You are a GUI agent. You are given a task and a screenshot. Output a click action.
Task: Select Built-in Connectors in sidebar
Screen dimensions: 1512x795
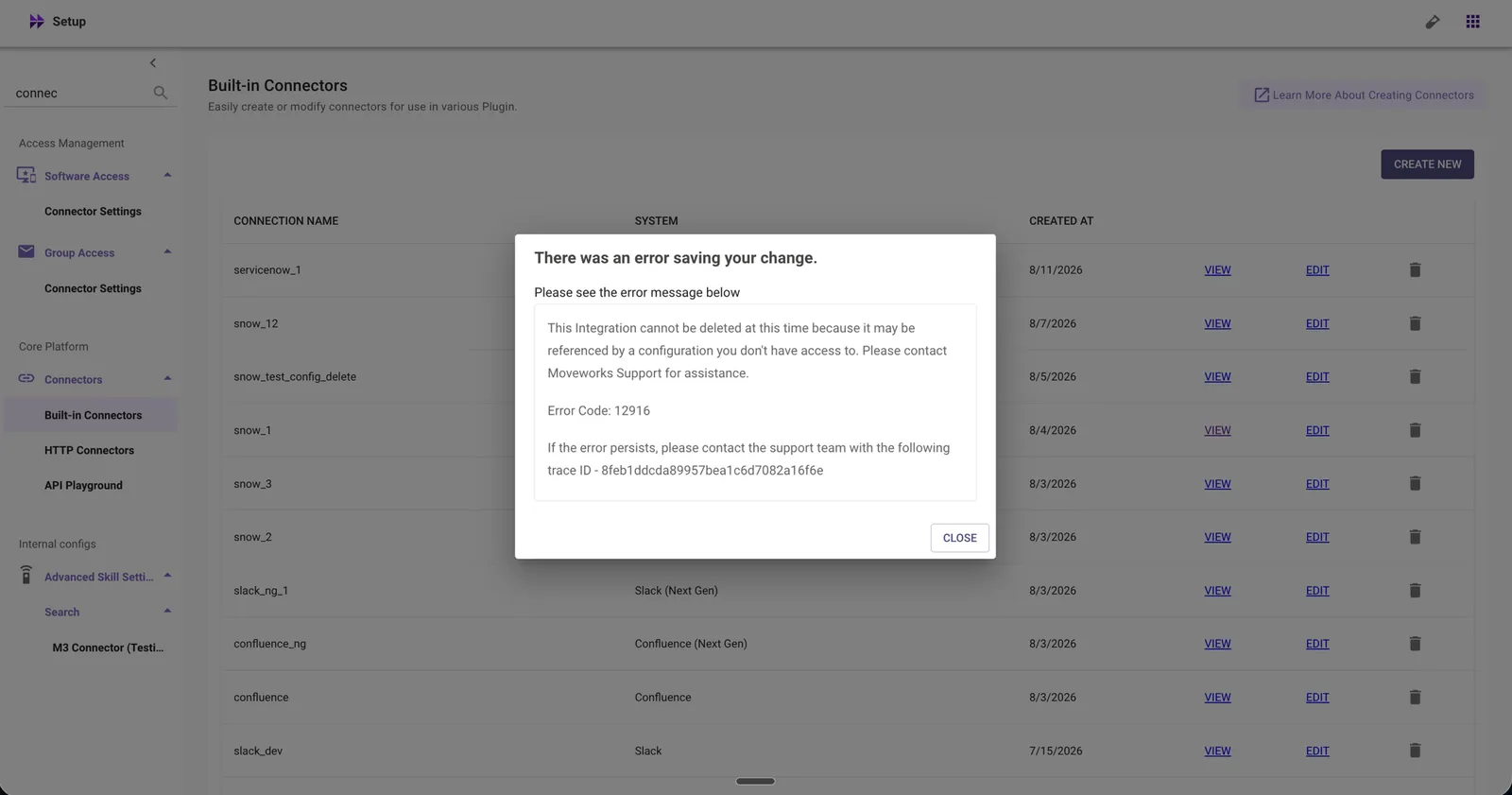(x=93, y=415)
